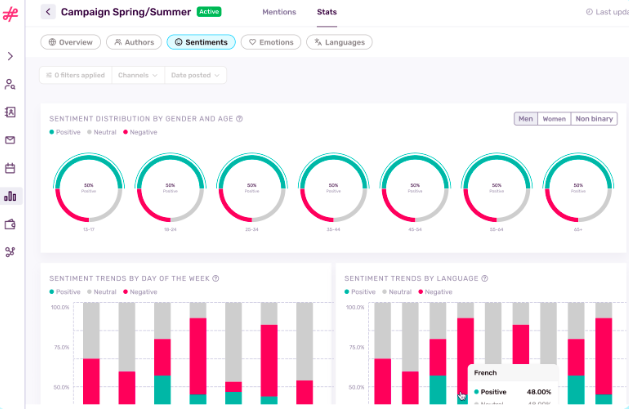Open the calendar sidebar icon
This screenshot has height=409, width=629.
10,168
